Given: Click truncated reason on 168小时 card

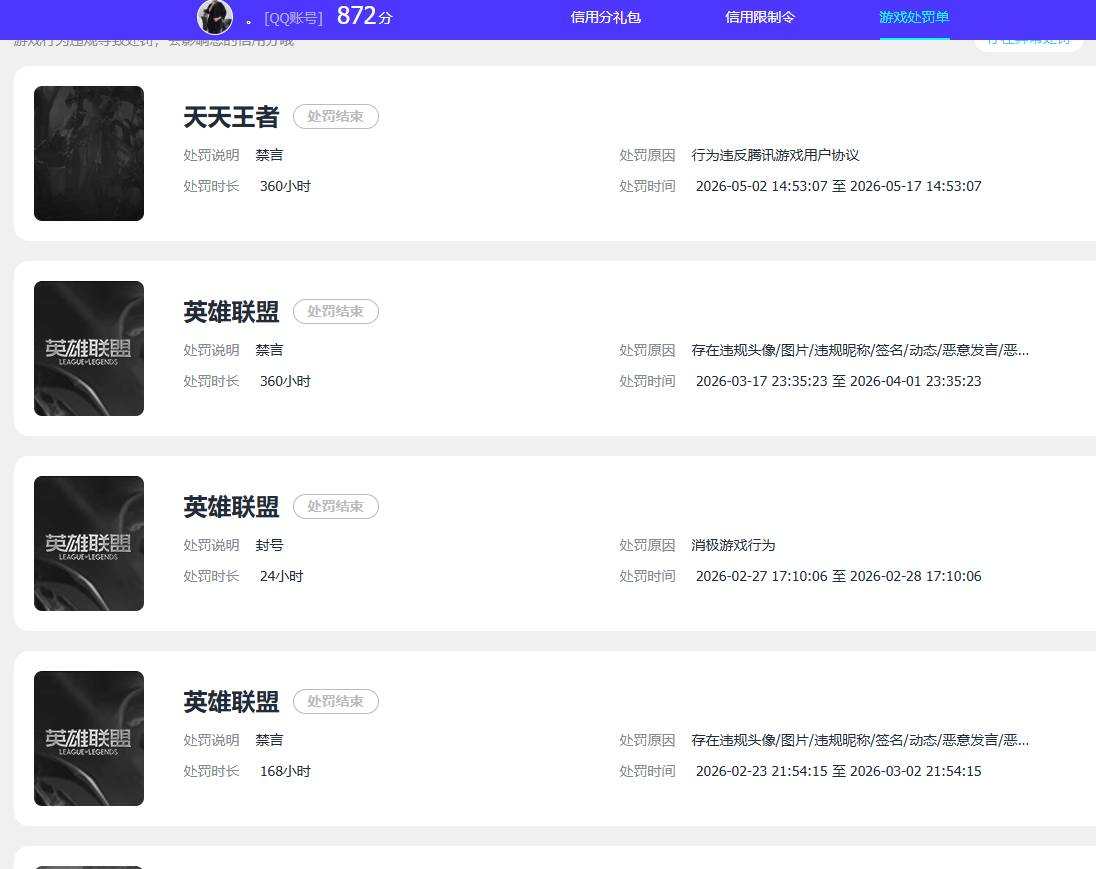Looking at the screenshot, I should (860, 740).
